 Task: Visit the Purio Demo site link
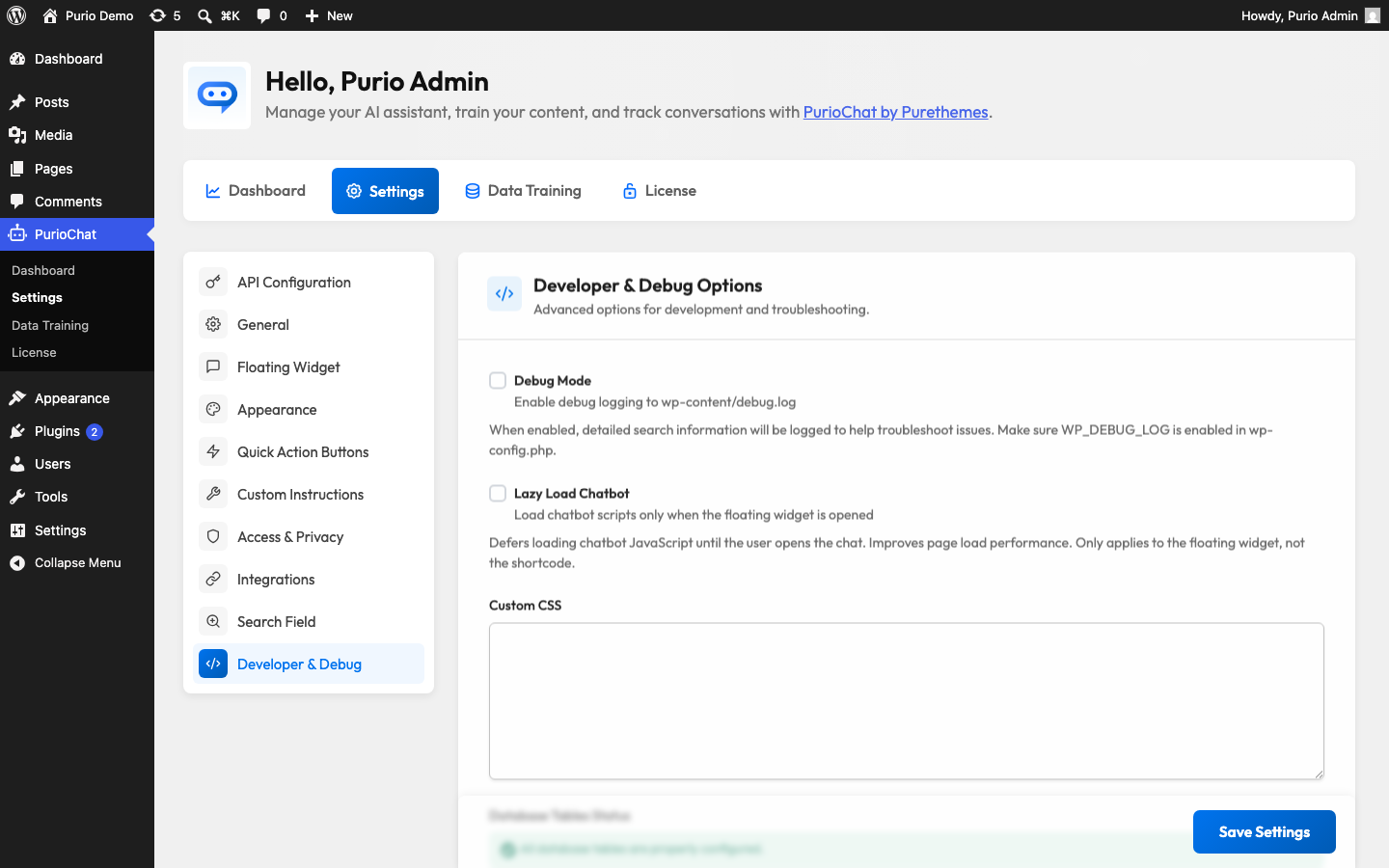(88, 15)
